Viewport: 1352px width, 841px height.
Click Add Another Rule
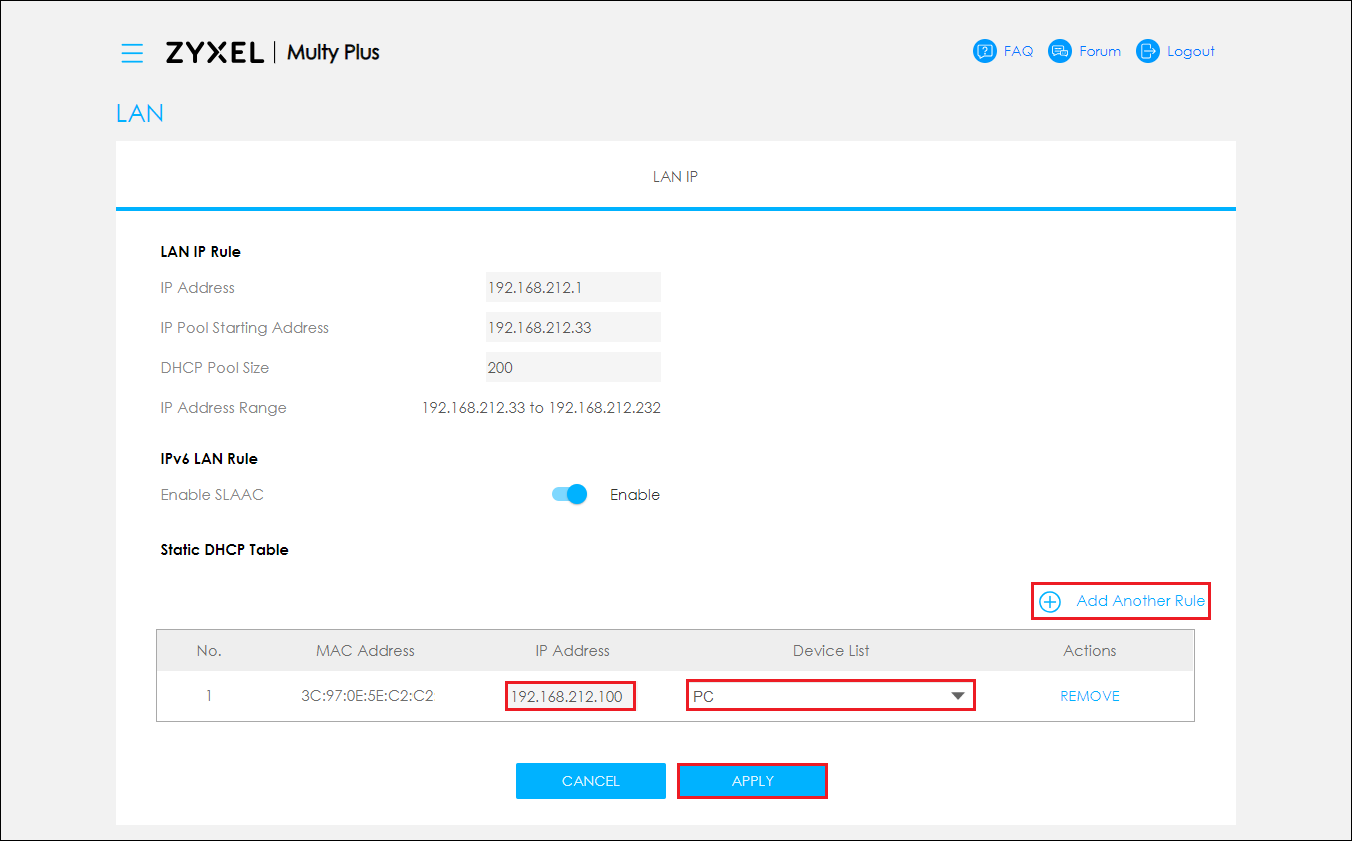pos(1121,601)
